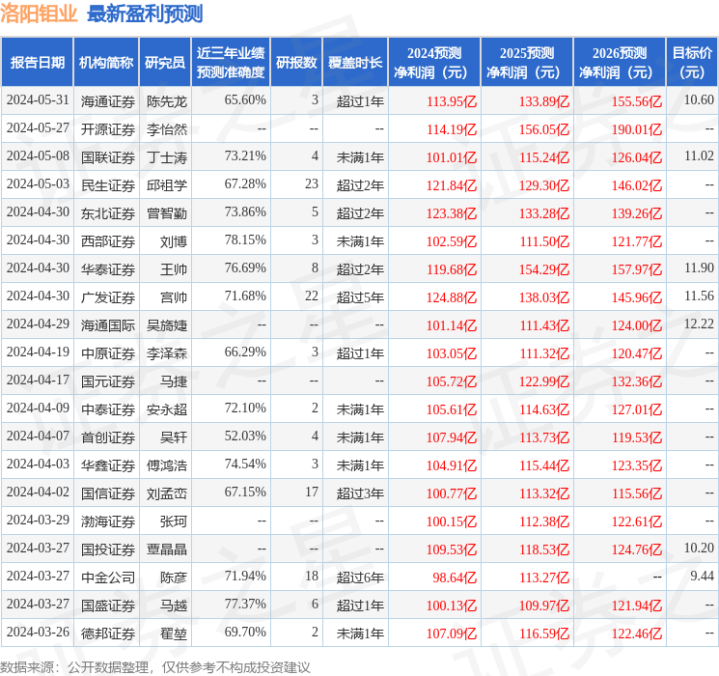Click the 190.01亿 profit value
Image resolution: width=719 pixels, height=676 pixels.
click(x=637, y=129)
